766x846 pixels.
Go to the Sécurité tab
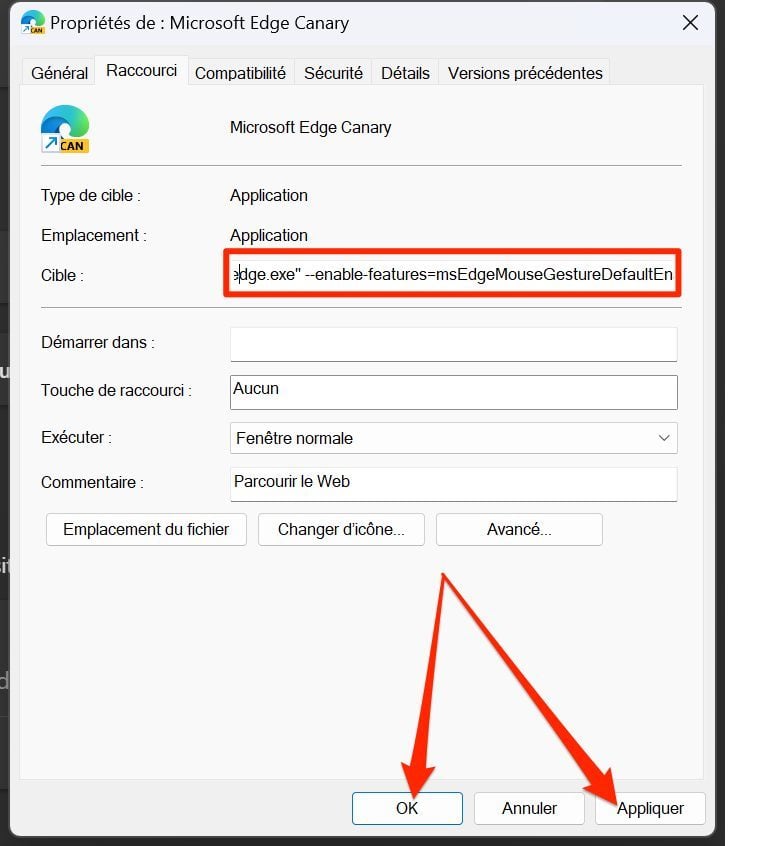[333, 73]
